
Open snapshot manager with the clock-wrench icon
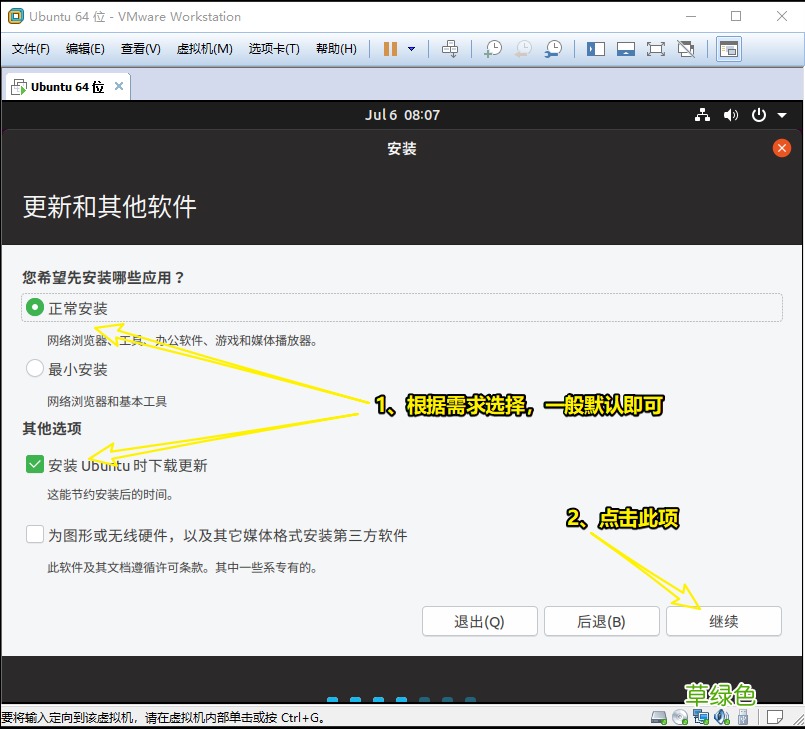553,49
